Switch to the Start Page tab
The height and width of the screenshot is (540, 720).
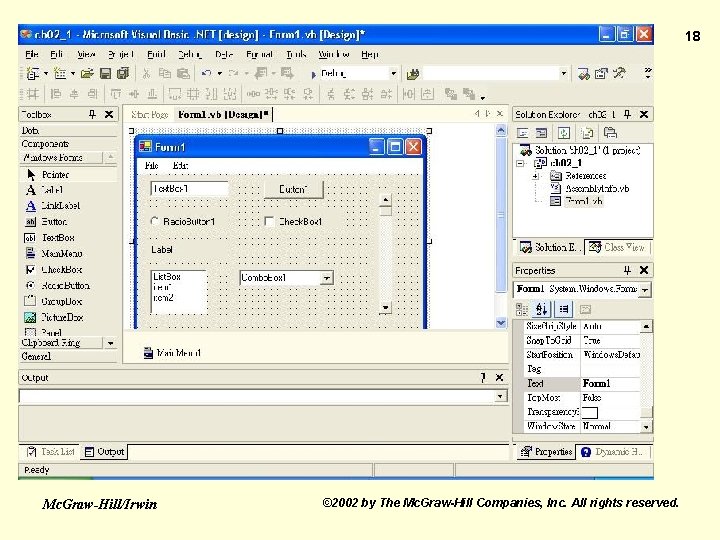pos(149,115)
